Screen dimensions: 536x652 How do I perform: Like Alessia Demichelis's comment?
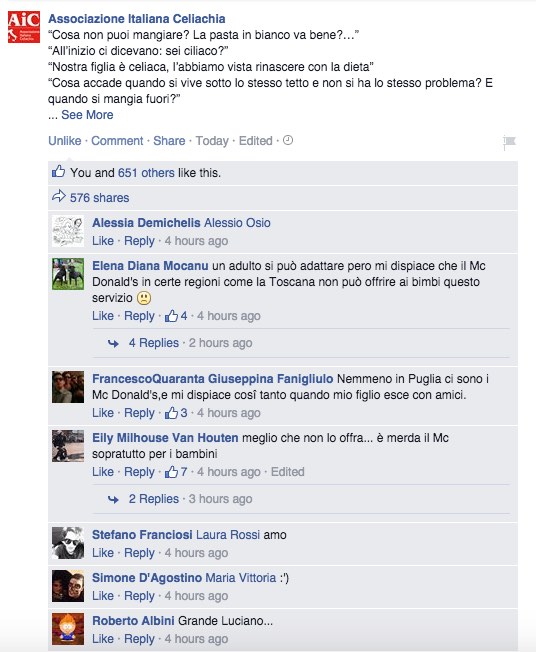103,241
